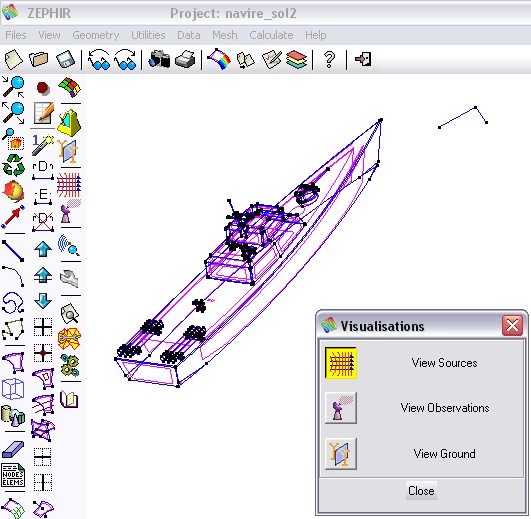Click the question mark help icon
This screenshot has height=519, width=531.
click(x=329, y=60)
